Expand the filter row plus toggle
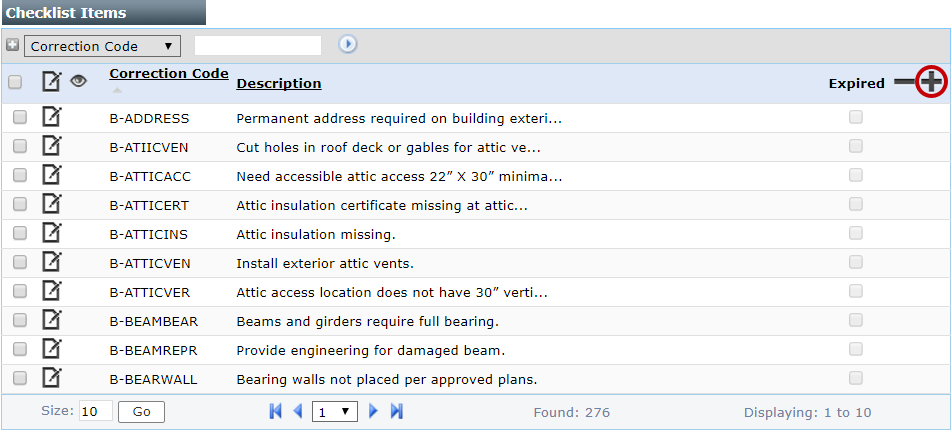951x430 pixels. (12, 46)
